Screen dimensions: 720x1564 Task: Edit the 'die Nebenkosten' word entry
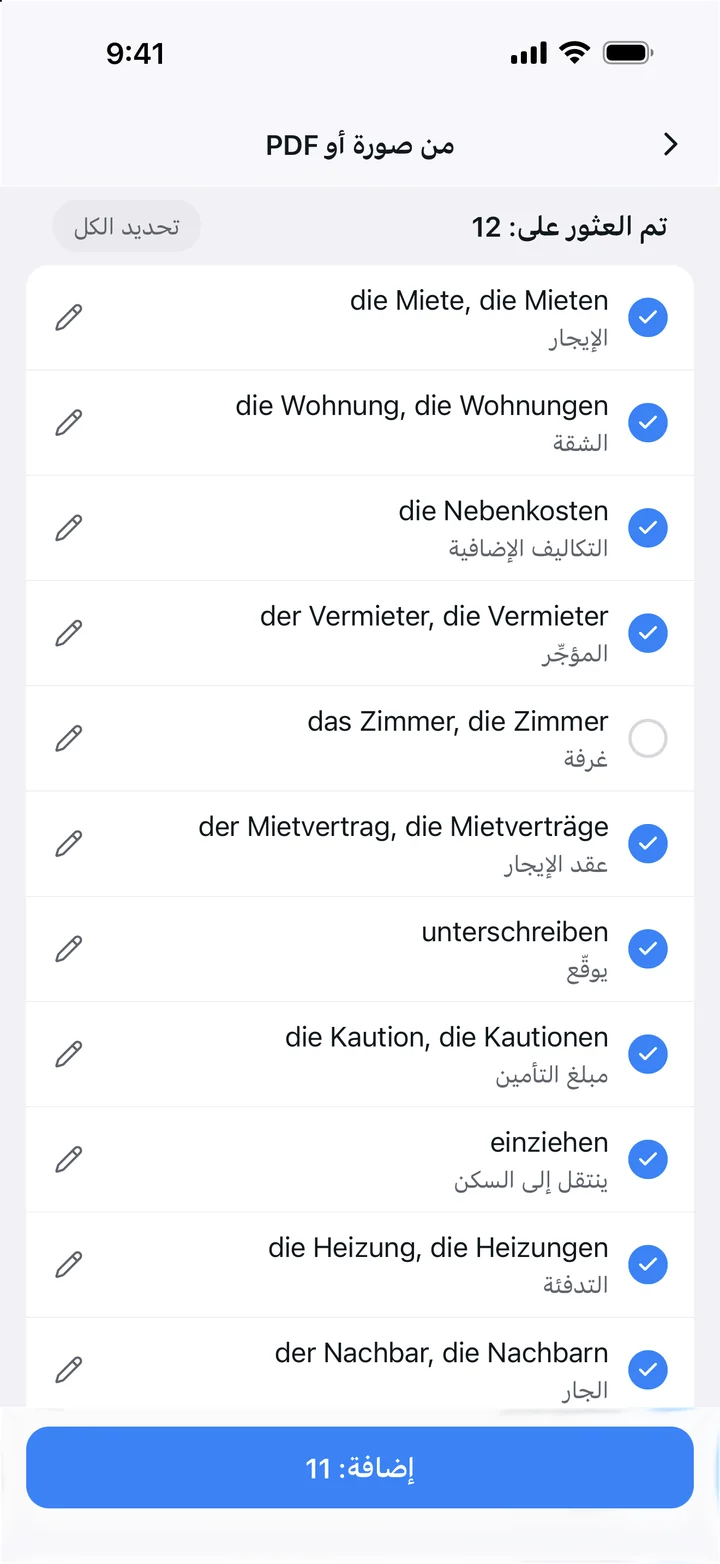pos(68,528)
